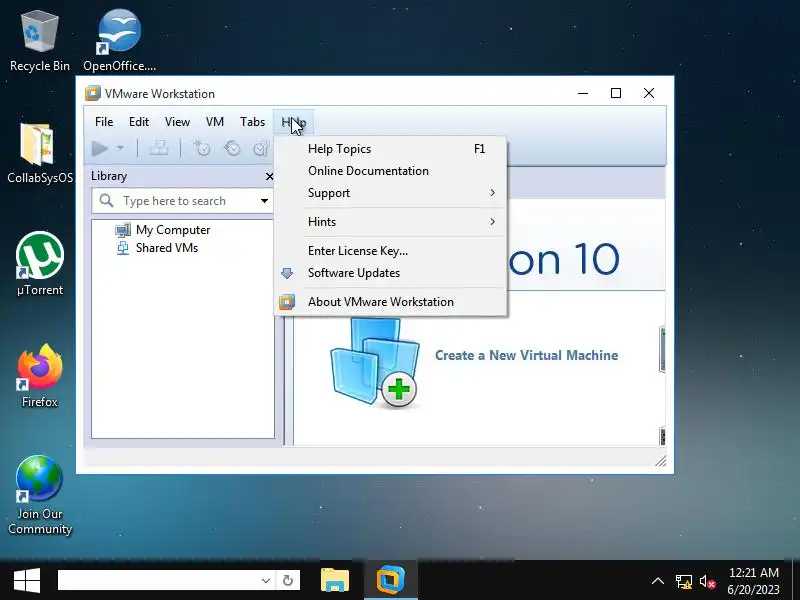Click the Create a New Virtual Machine graphic
This screenshot has height=600, width=800.
[375, 362]
